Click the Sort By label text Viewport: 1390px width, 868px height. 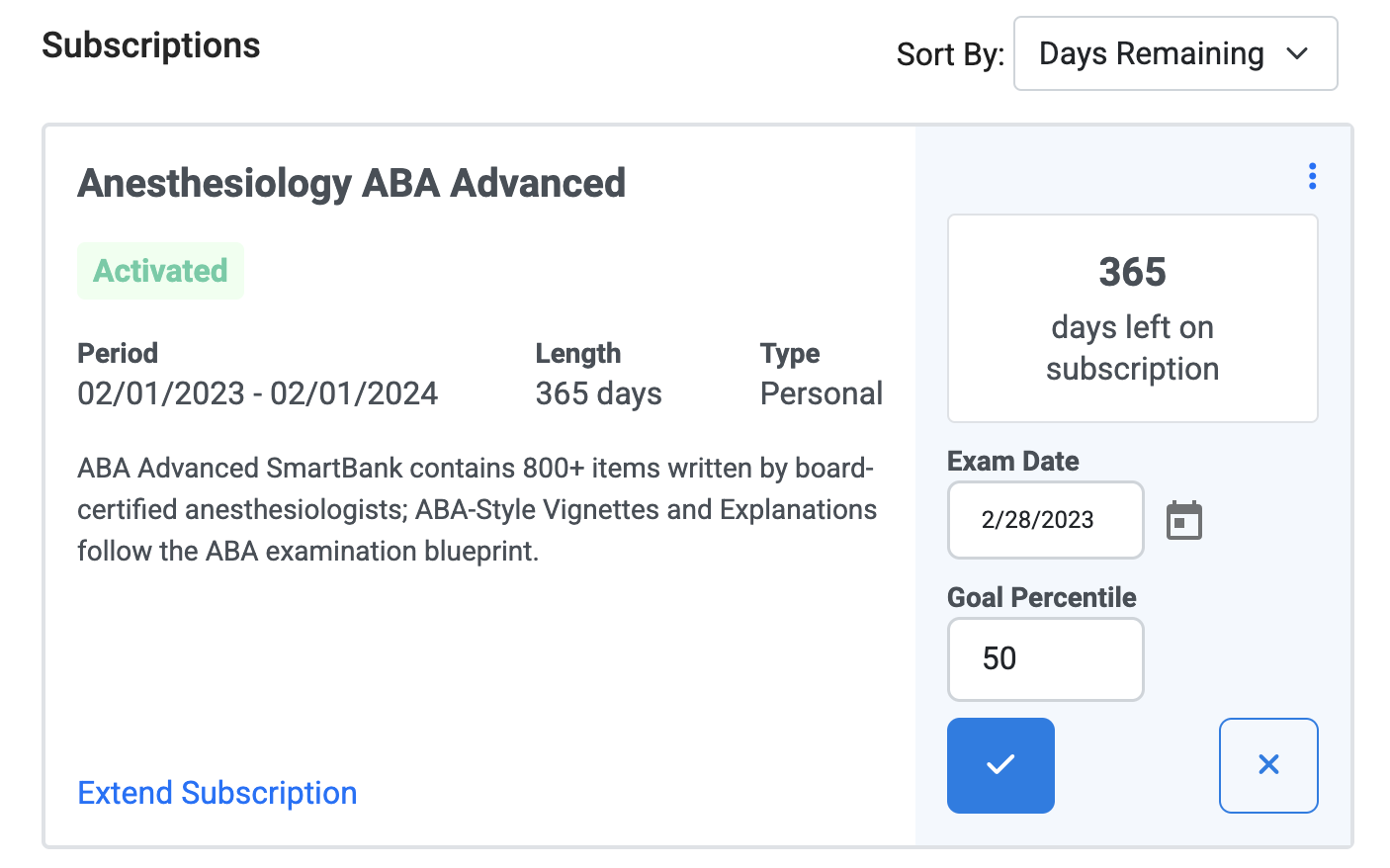(950, 54)
